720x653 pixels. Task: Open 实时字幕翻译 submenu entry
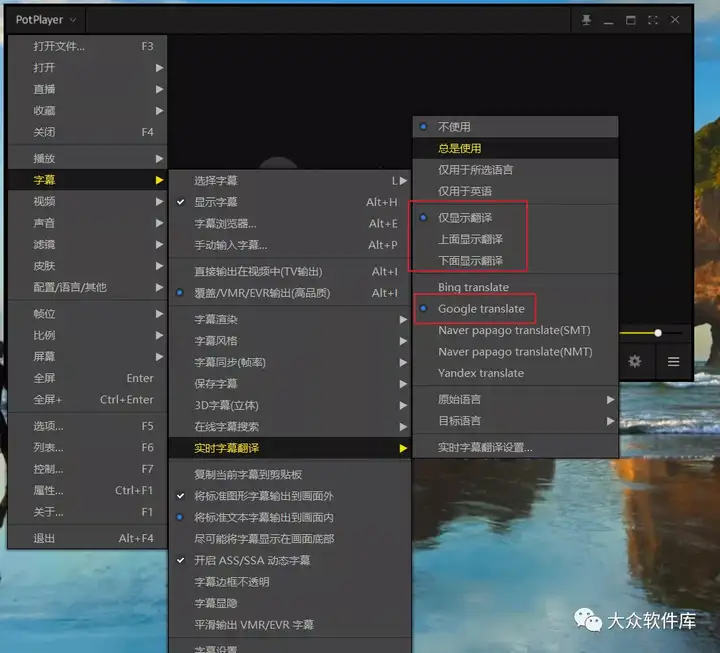pyautogui.click(x=290, y=448)
